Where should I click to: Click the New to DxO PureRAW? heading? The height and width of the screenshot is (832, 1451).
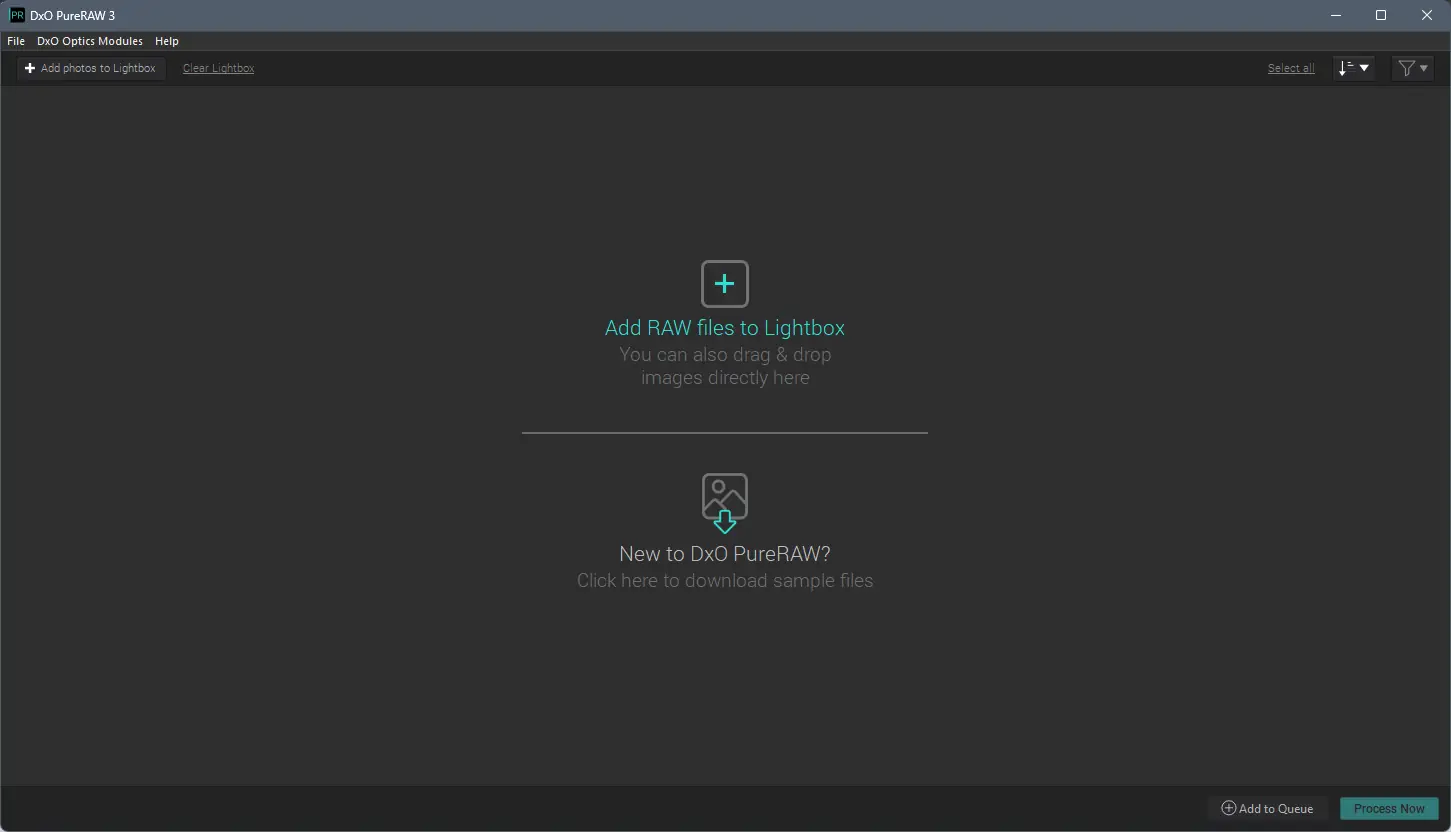pos(725,554)
